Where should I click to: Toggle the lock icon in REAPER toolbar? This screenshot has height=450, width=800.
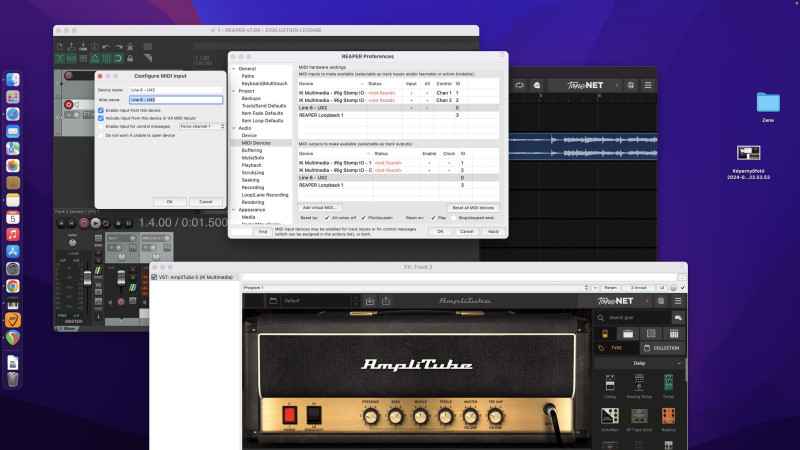[130, 59]
